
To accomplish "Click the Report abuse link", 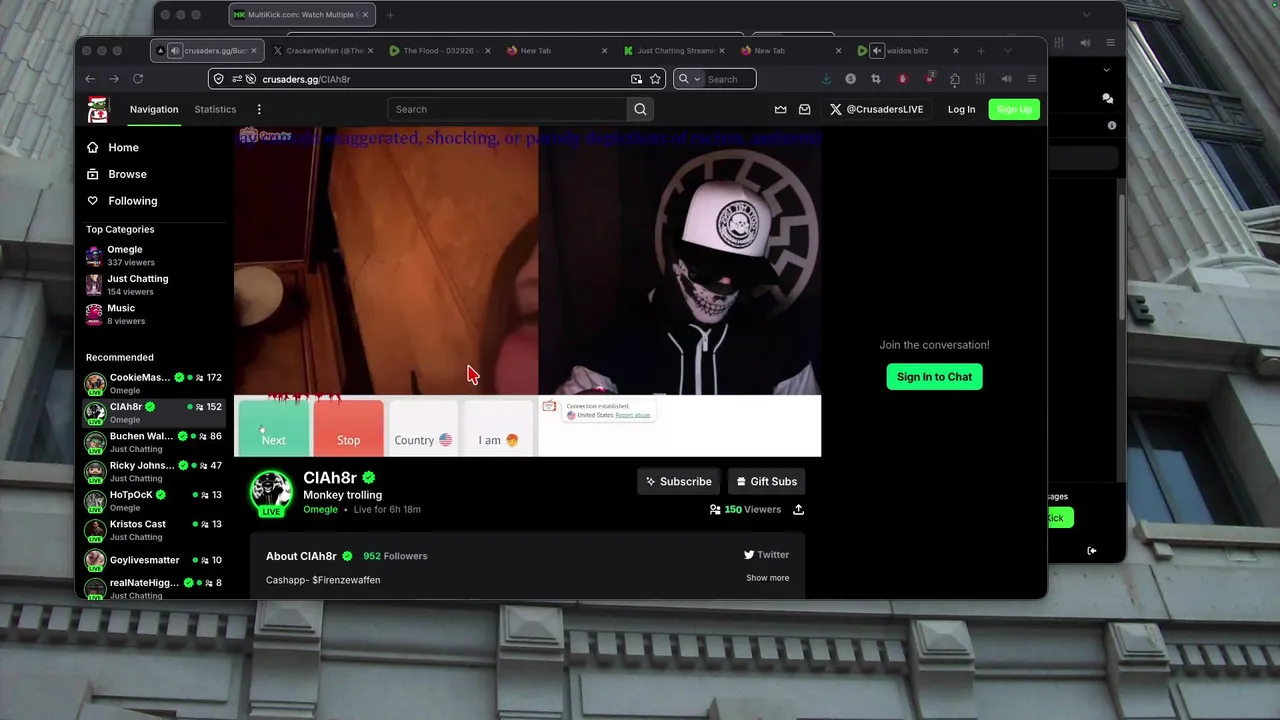I will pyautogui.click(x=633, y=415).
